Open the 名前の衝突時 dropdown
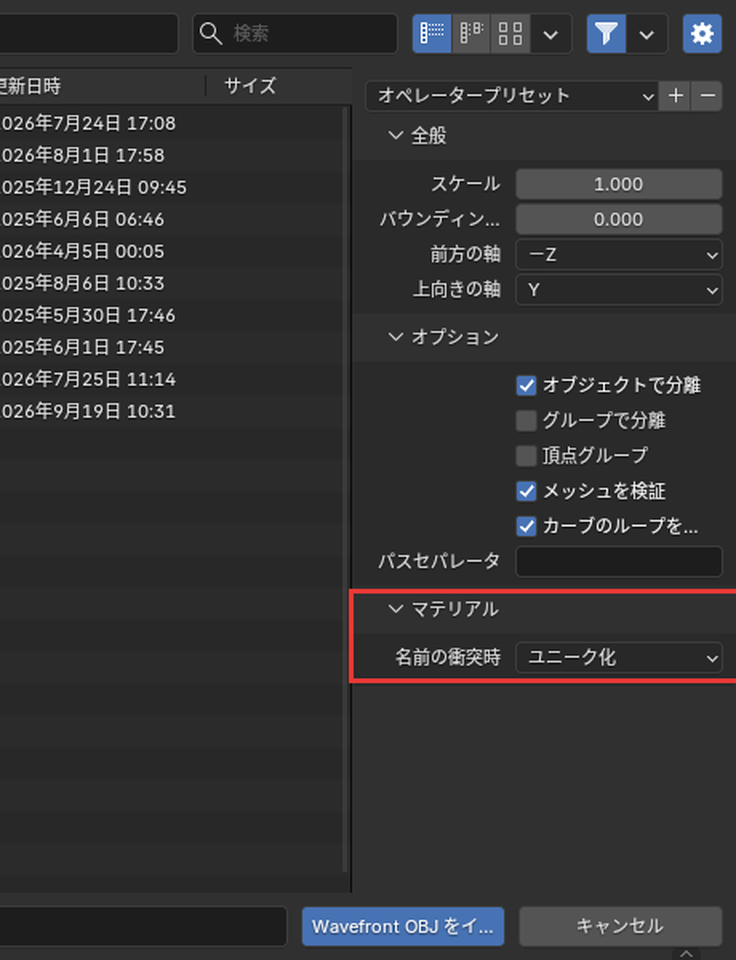This screenshot has width=736, height=960. [x=618, y=658]
